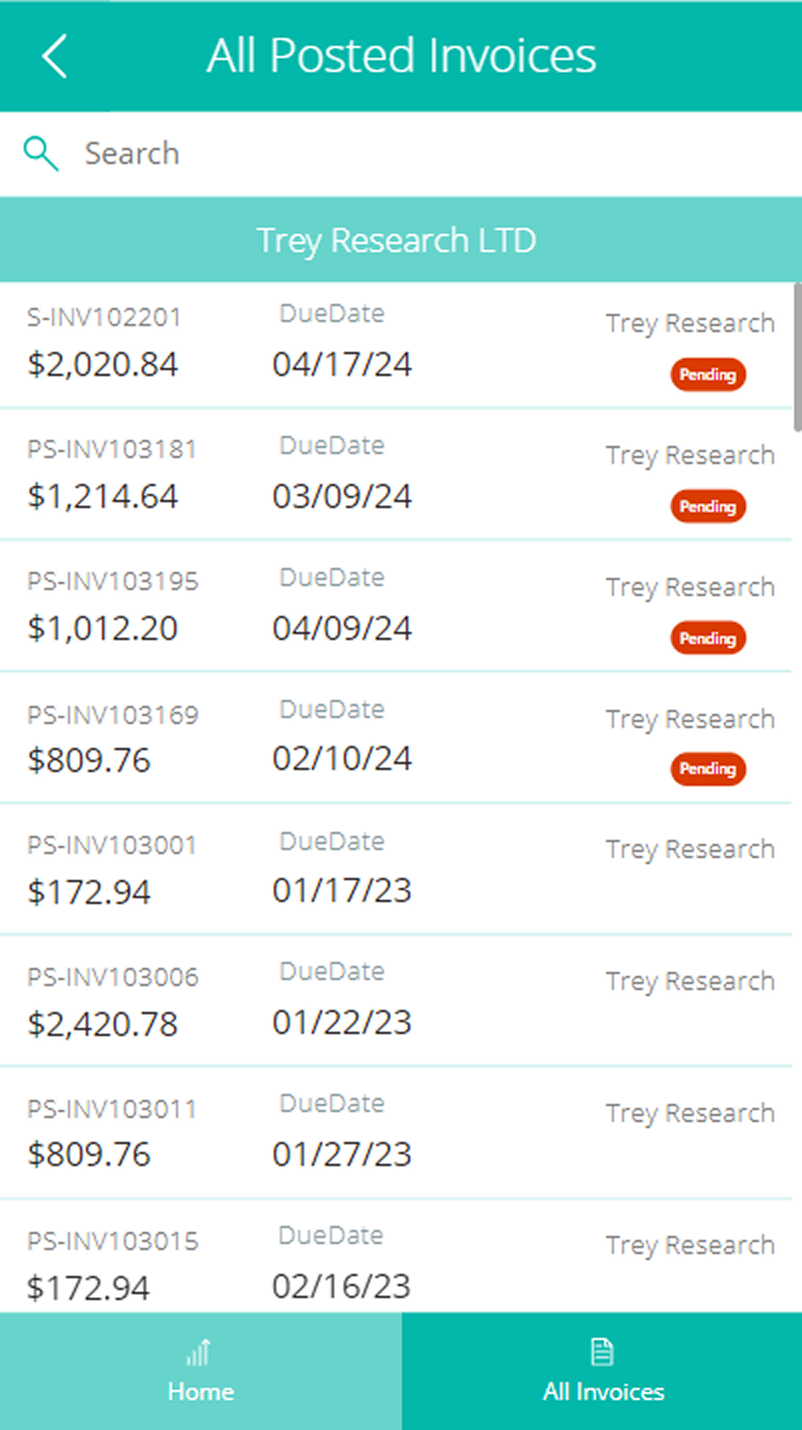The image size is (802, 1430).
Task: Click the Home chart icon
Action: click(x=200, y=1353)
